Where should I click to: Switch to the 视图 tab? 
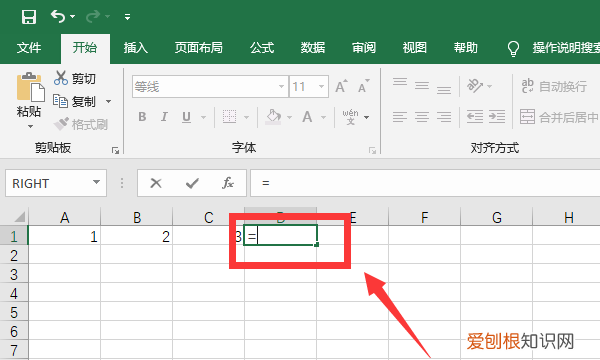click(414, 48)
